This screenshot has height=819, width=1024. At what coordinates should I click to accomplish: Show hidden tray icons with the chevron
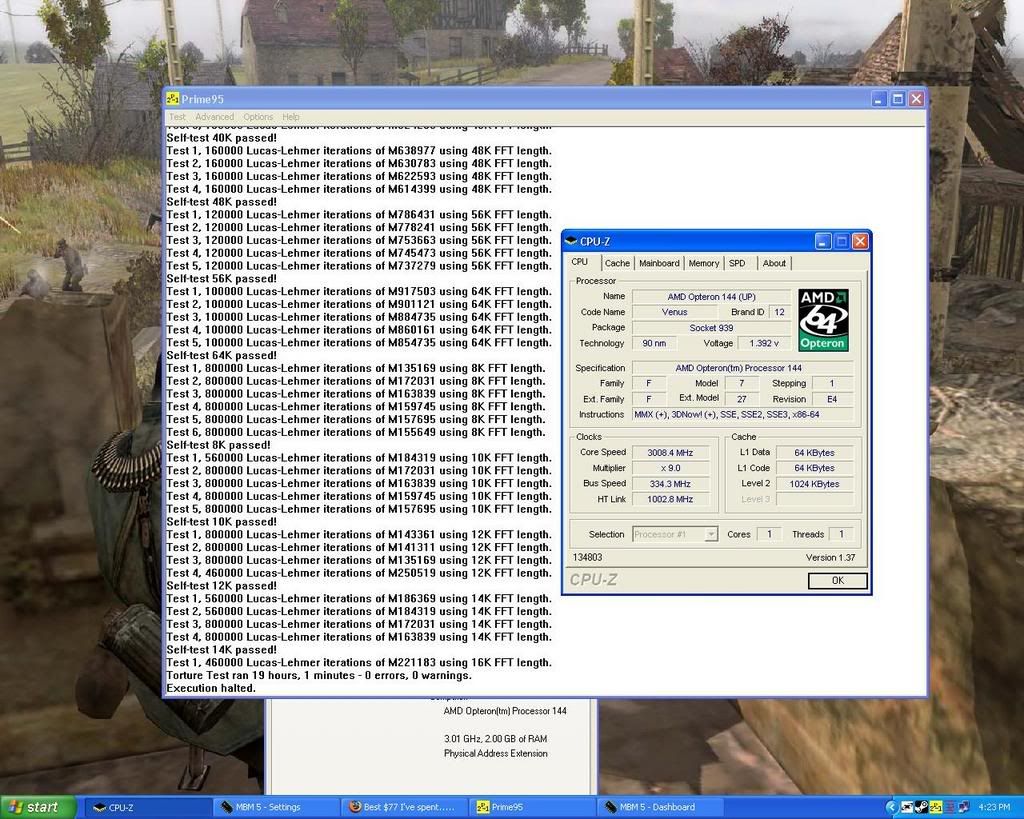[892, 807]
